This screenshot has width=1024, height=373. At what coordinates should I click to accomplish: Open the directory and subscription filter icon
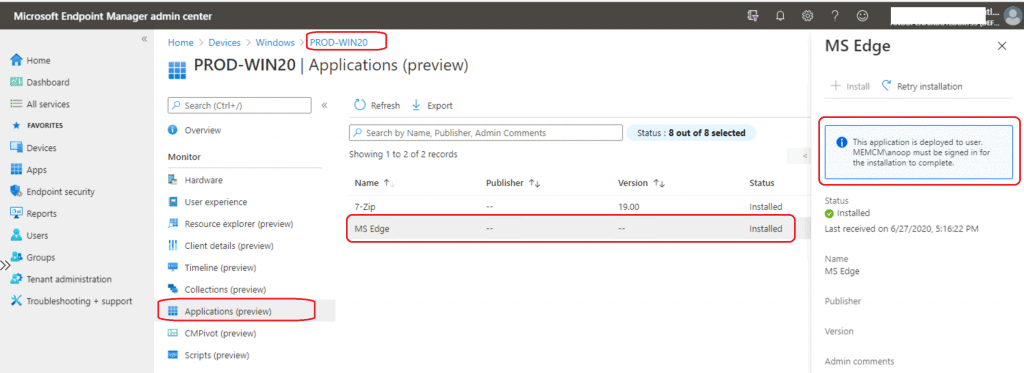[x=752, y=16]
